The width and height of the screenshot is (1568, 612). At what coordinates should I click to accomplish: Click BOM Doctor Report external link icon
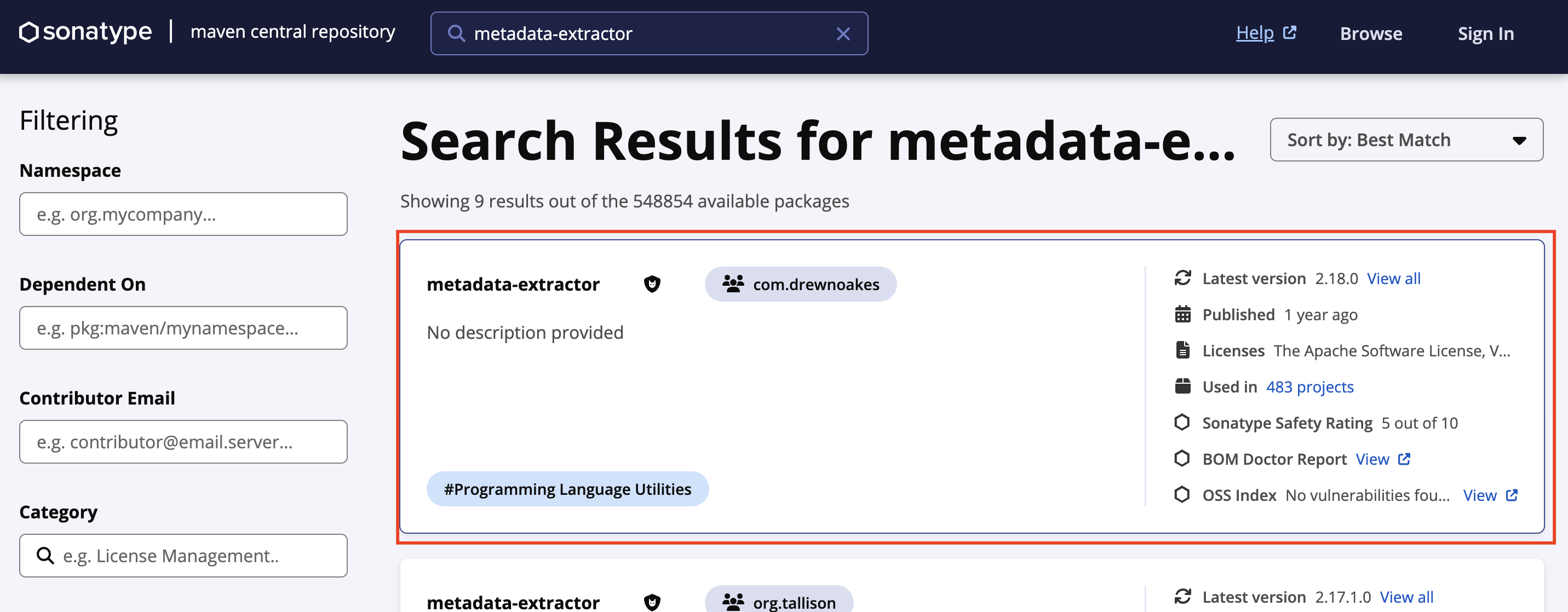tap(1404, 459)
